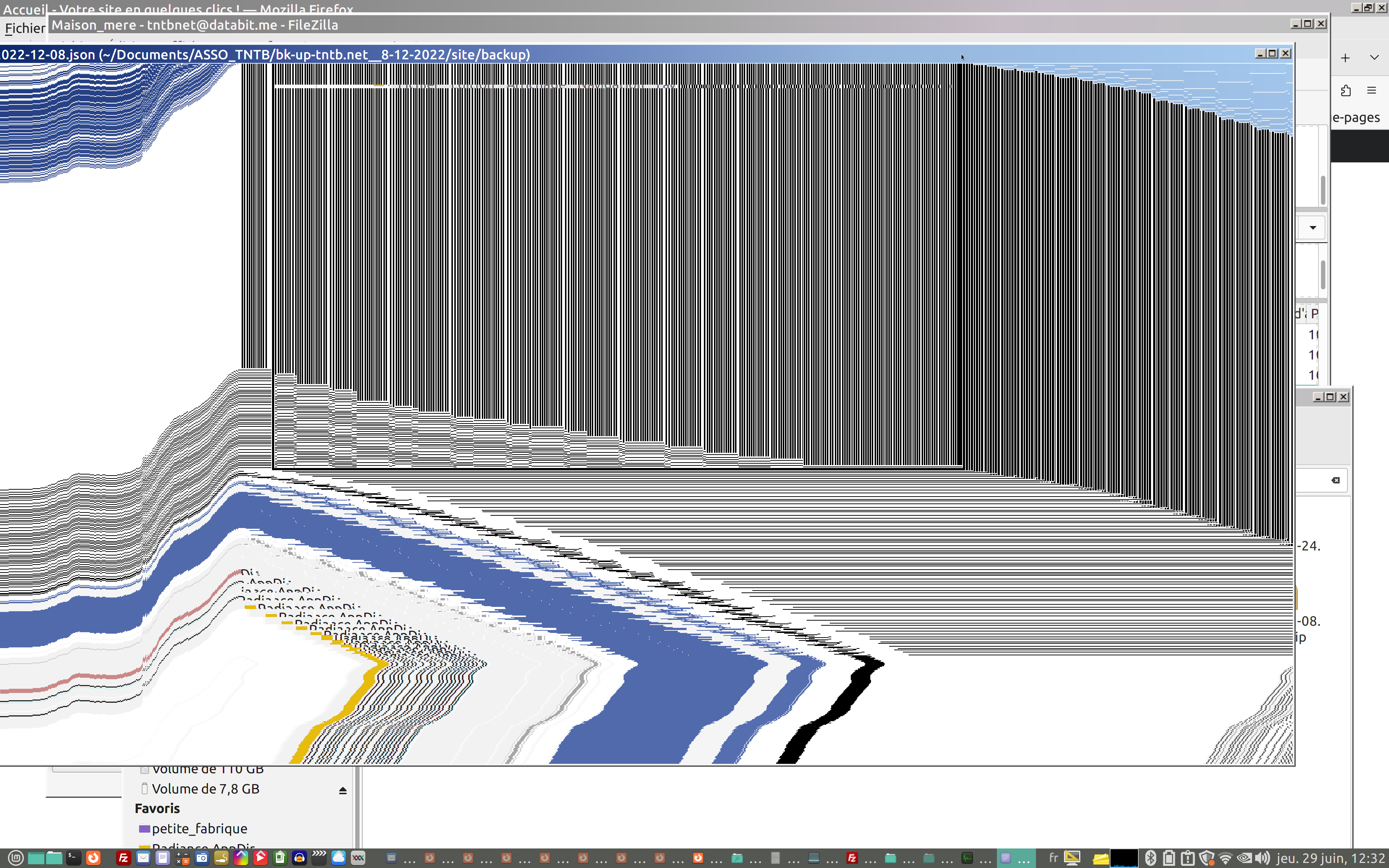
Task: Eject the Volume de 7,8 GB drive
Action: [343, 791]
